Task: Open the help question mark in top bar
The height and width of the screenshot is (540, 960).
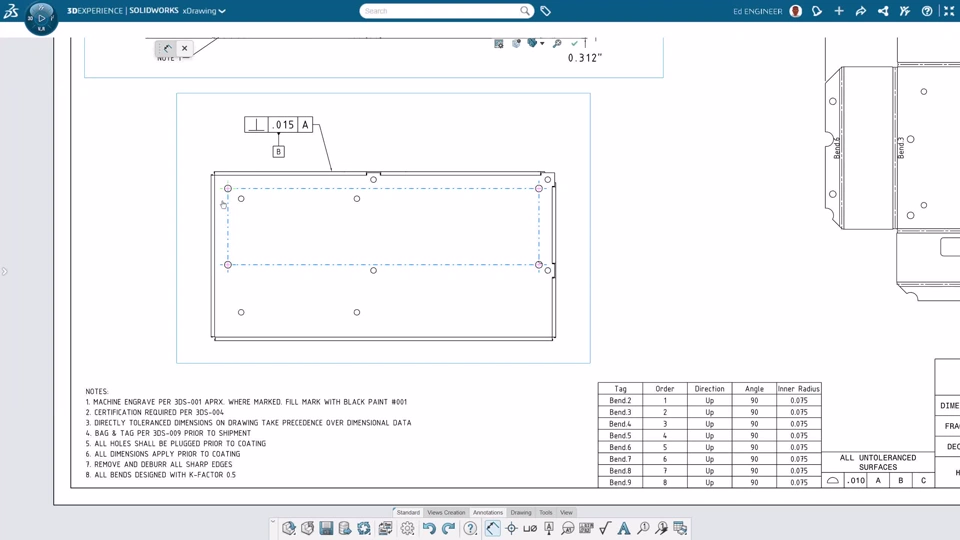Action: [927, 11]
